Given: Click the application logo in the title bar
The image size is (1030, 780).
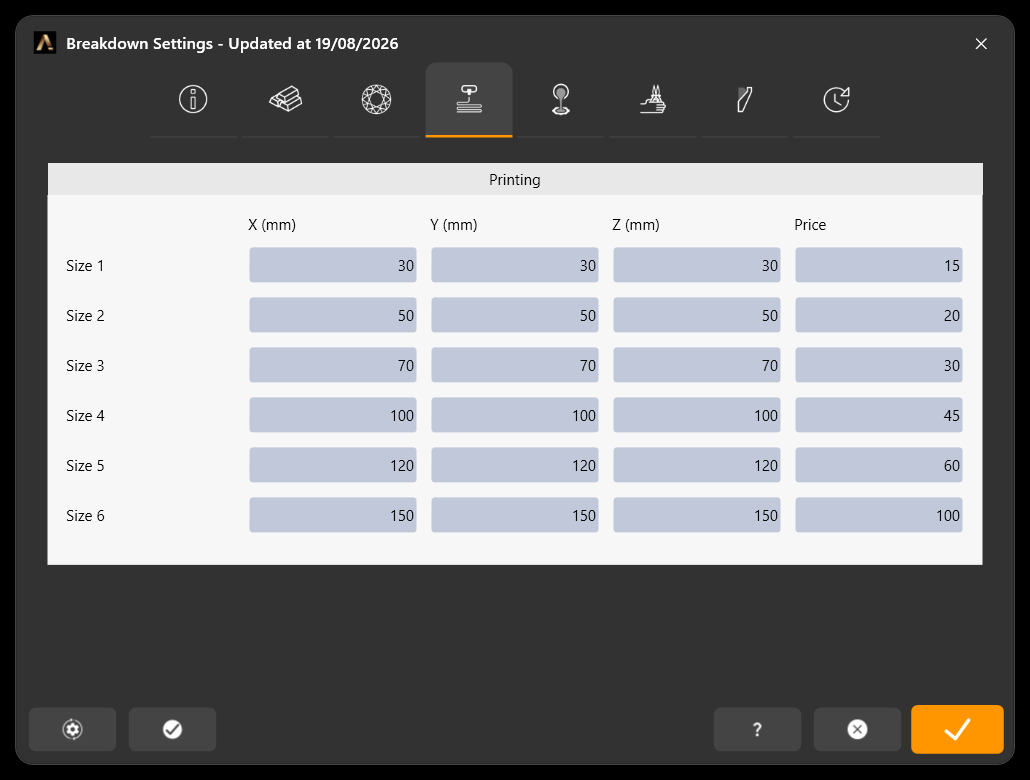Looking at the screenshot, I should pos(45,43).
